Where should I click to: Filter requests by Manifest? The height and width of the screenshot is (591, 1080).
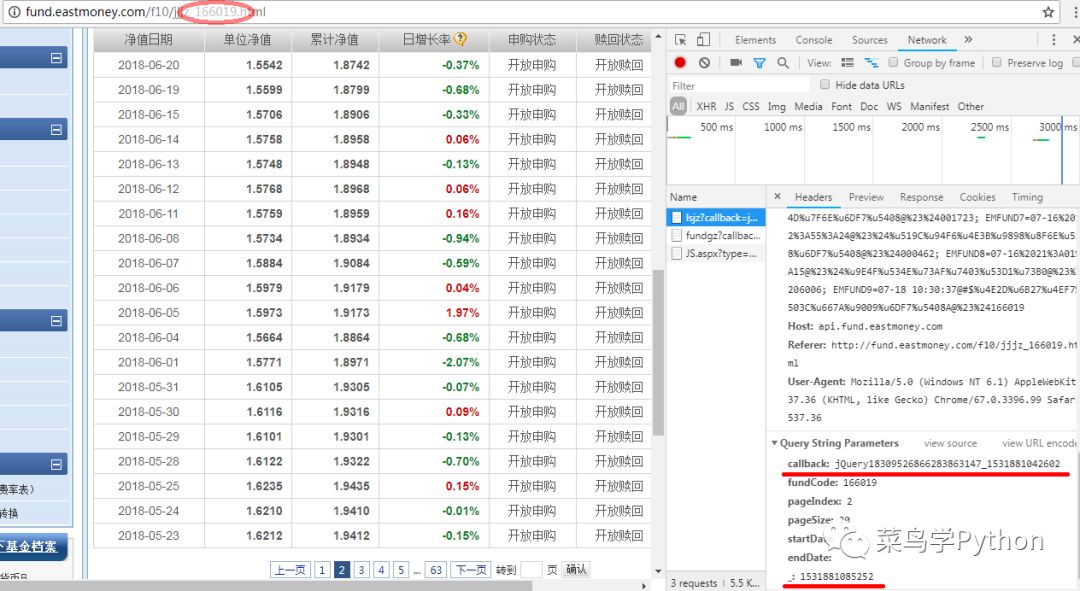[x=929, y=106]
